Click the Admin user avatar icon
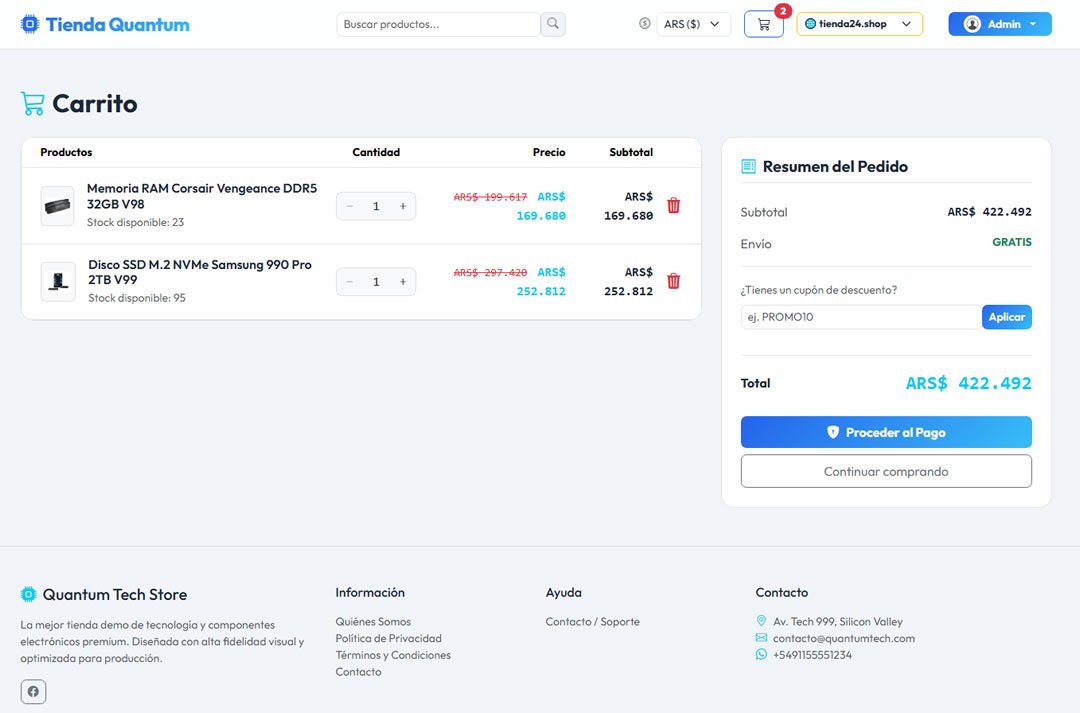The height and width of the screenshot is (713, 1080). 972,24
